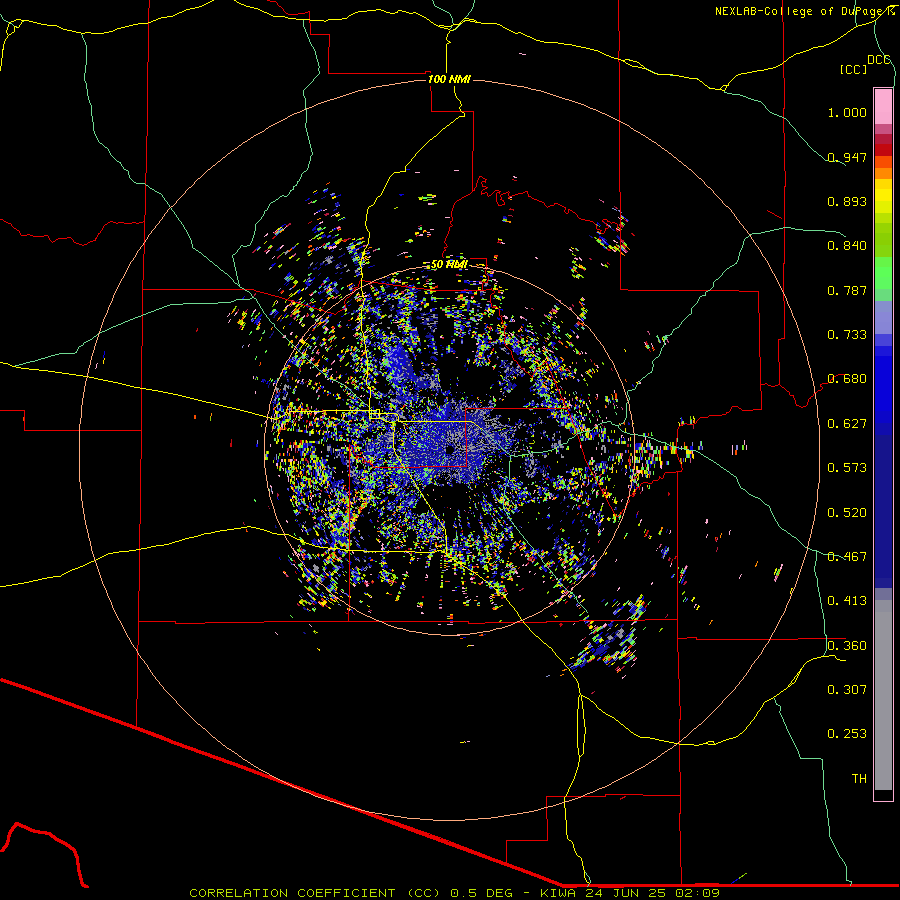Select the 0.360 scale value

847,646
